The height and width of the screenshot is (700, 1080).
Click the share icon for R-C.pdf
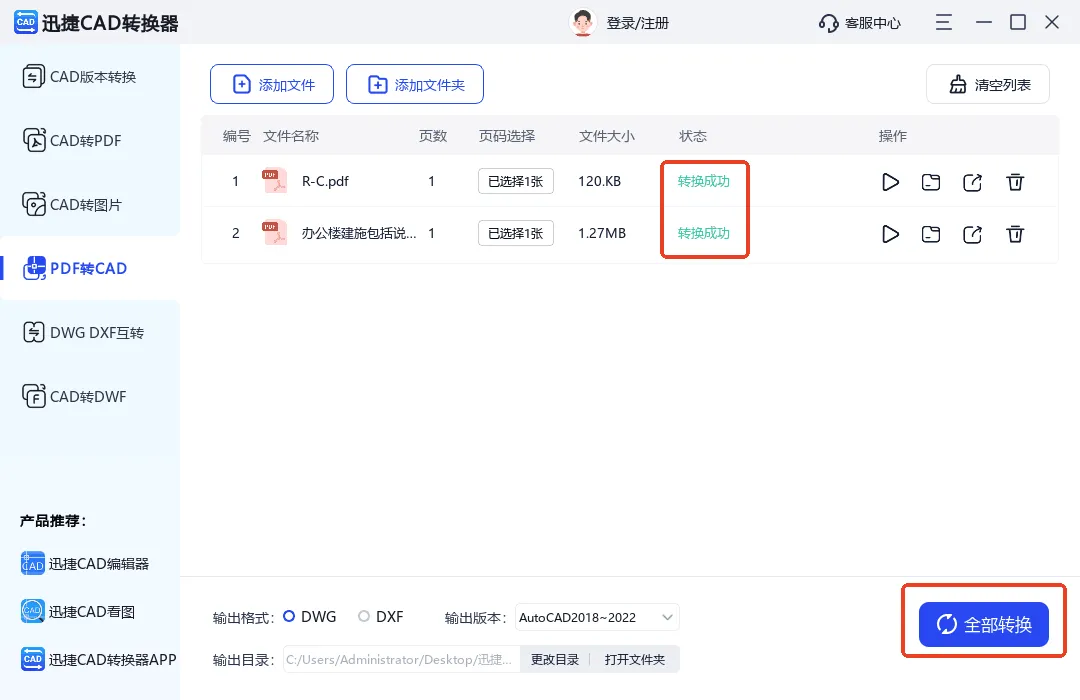pos(972,182)
